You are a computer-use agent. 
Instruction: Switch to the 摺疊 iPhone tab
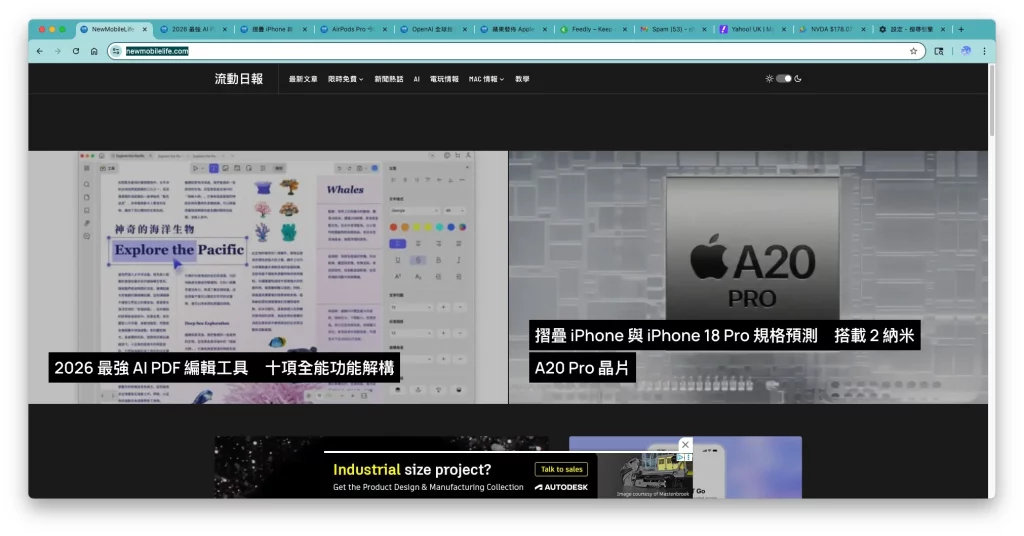[x=272, y=29]
